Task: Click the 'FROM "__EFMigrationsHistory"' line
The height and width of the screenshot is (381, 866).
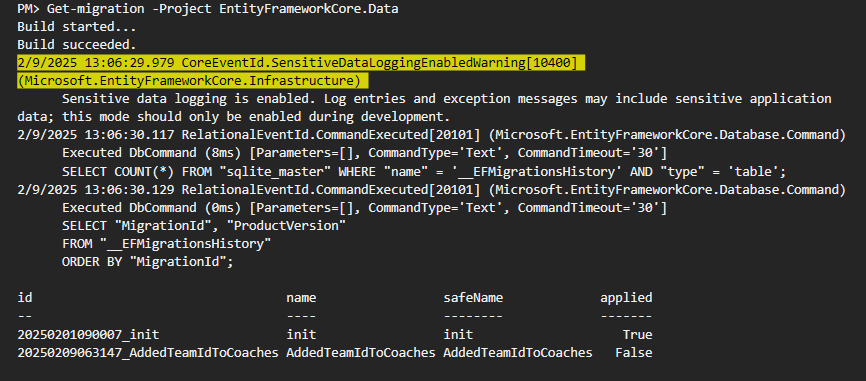Action: tap(166, 244)
